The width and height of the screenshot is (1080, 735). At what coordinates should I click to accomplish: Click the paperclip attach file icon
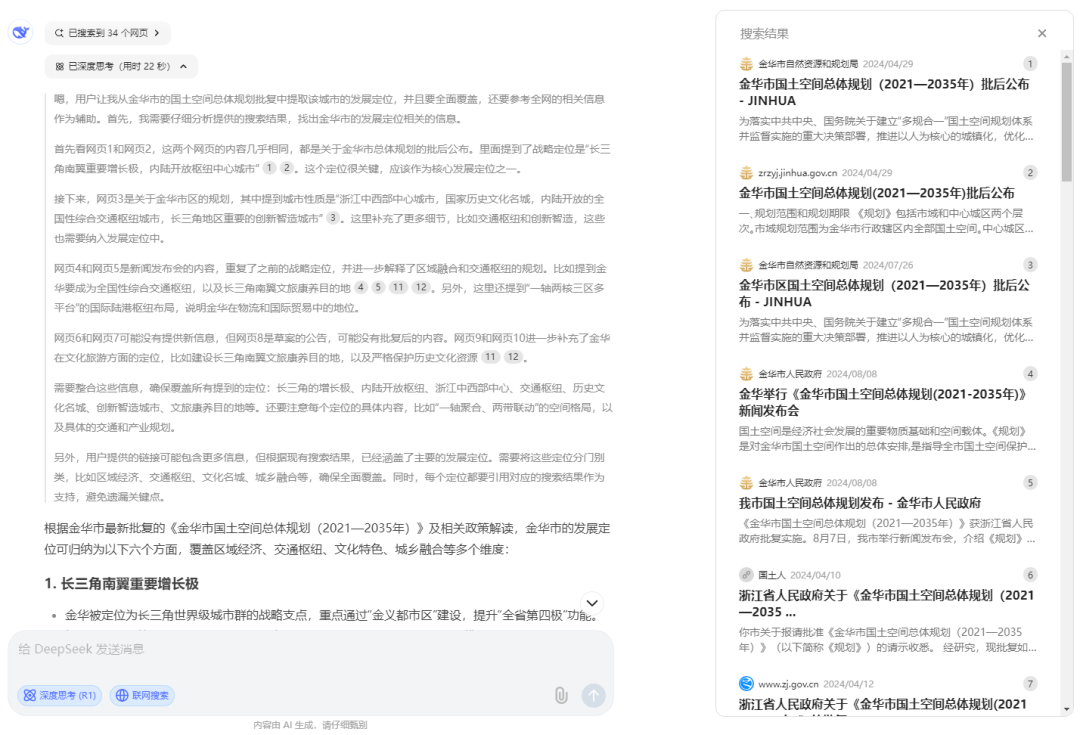point(561,696)
